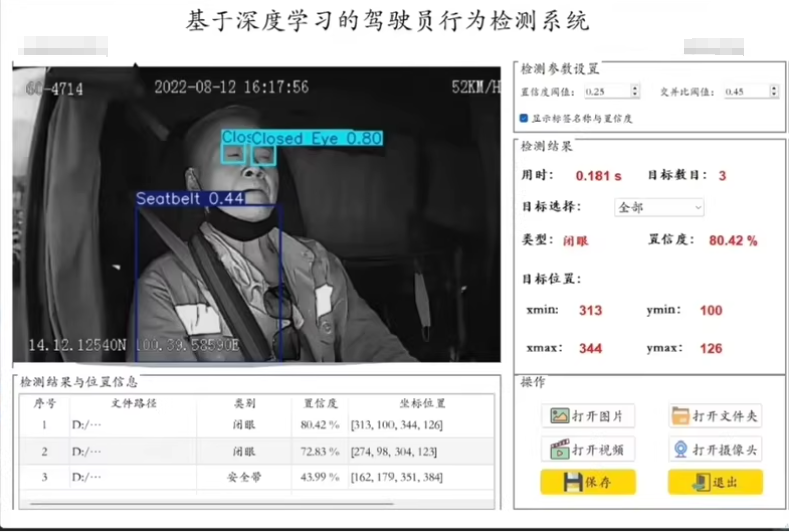Screen dimensions: 789x532
Task: Click the 打开图片 button label
Action: (597, 416)
